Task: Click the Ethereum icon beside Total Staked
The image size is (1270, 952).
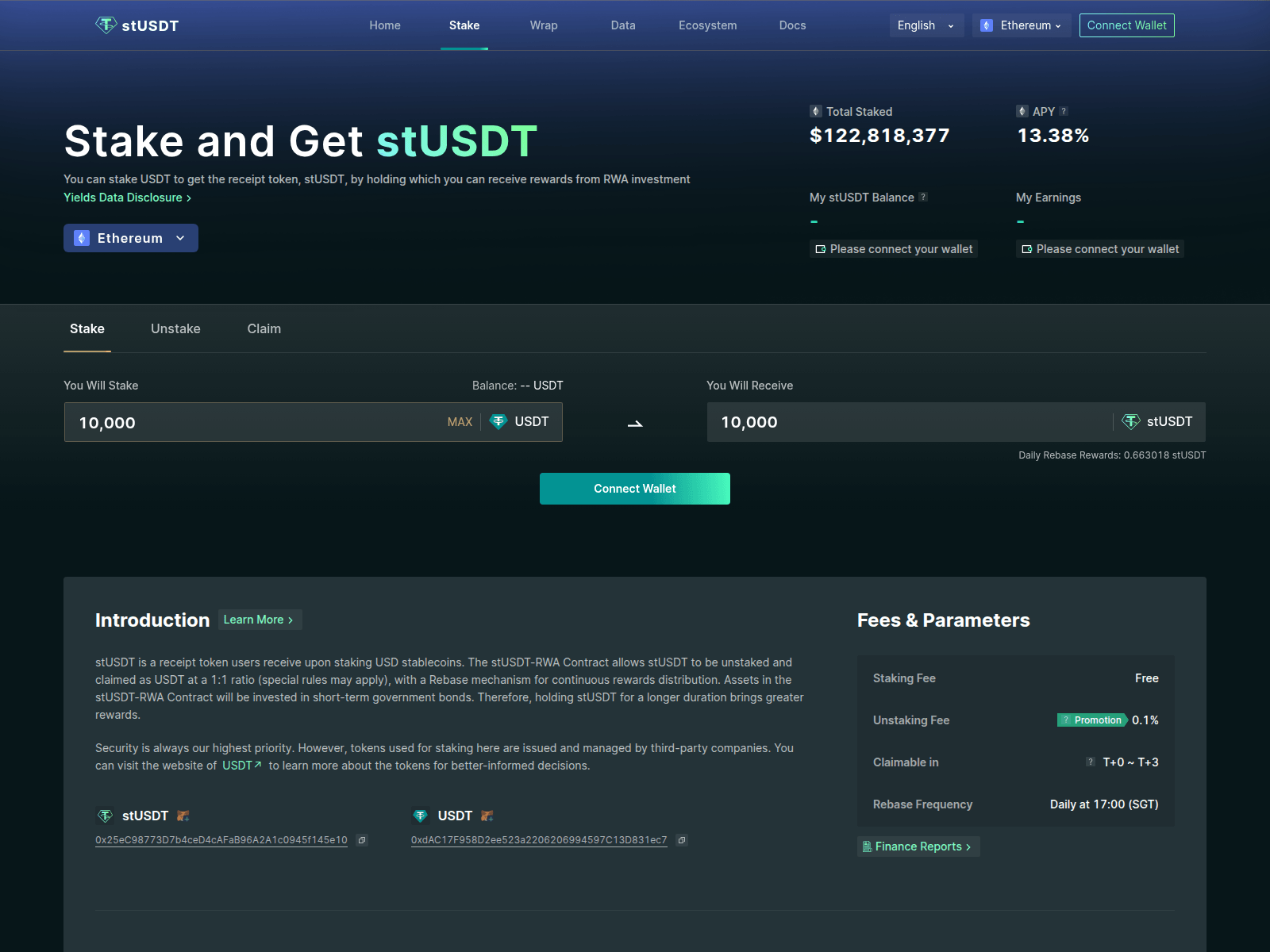Action: coord(816,111)
